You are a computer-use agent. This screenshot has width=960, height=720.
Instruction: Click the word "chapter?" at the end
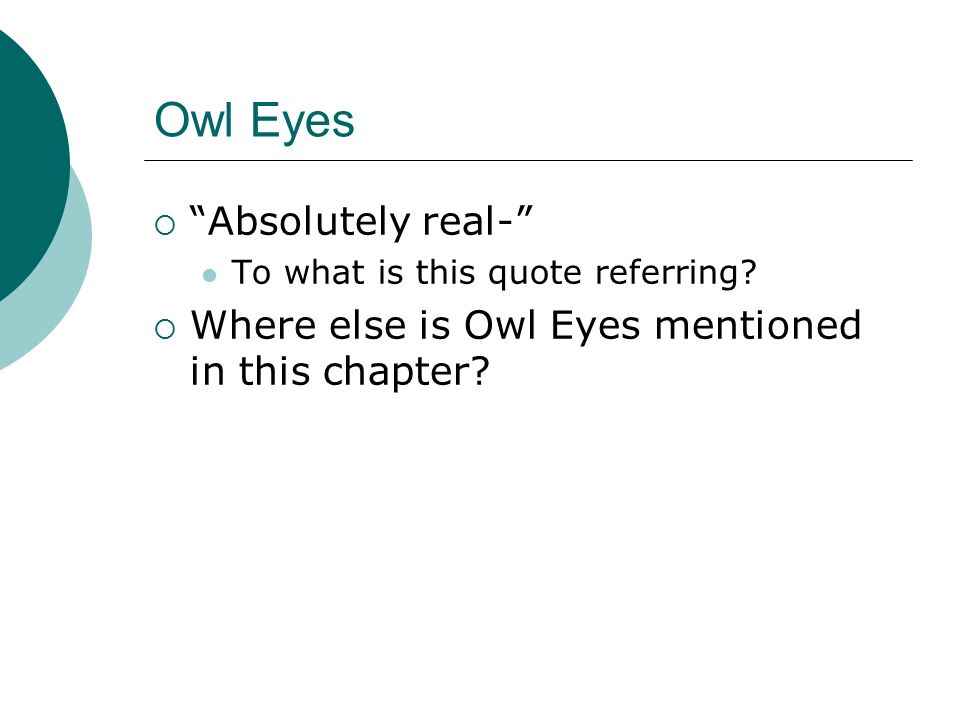pos(406,372)
